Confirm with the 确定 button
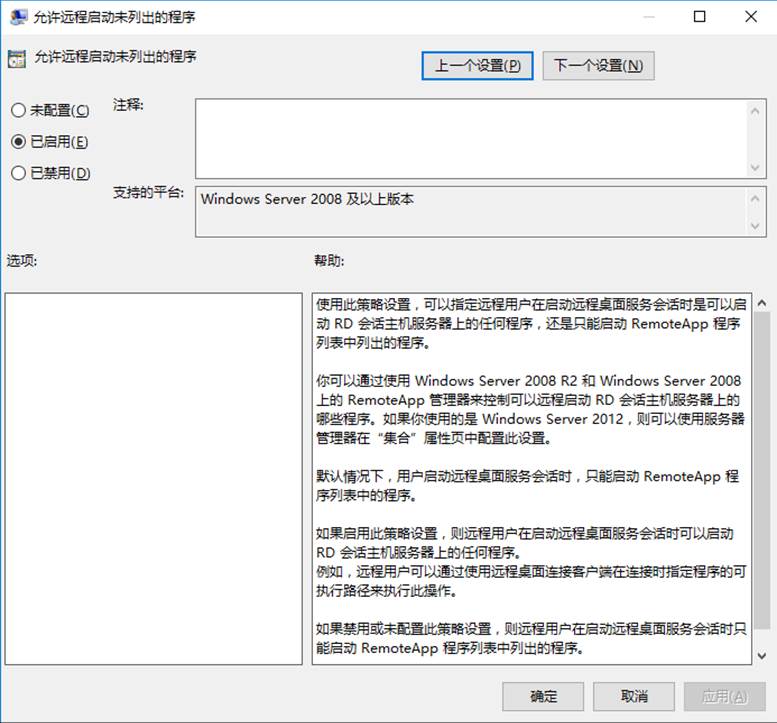Screen dimensions: 777x723 tap(543, 696)
